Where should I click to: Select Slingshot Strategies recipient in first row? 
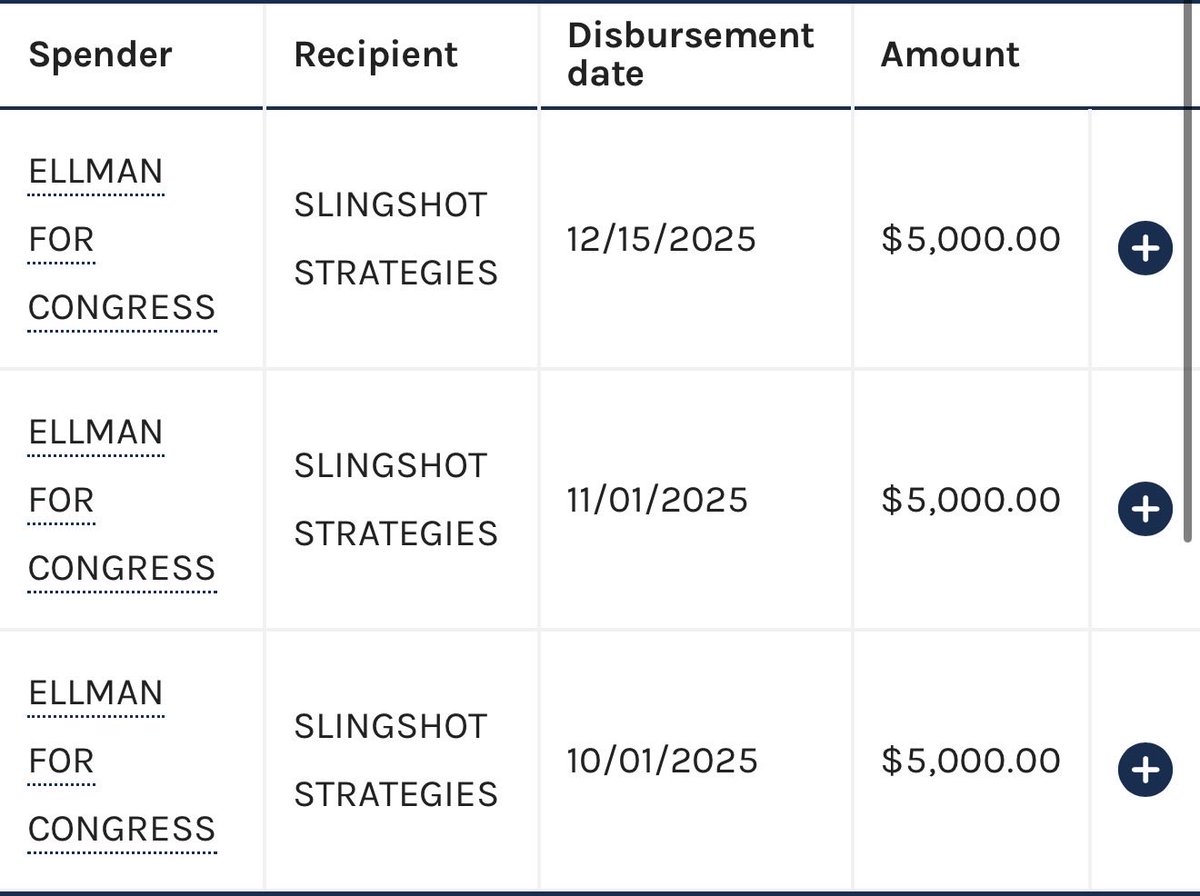pos(395,239)
